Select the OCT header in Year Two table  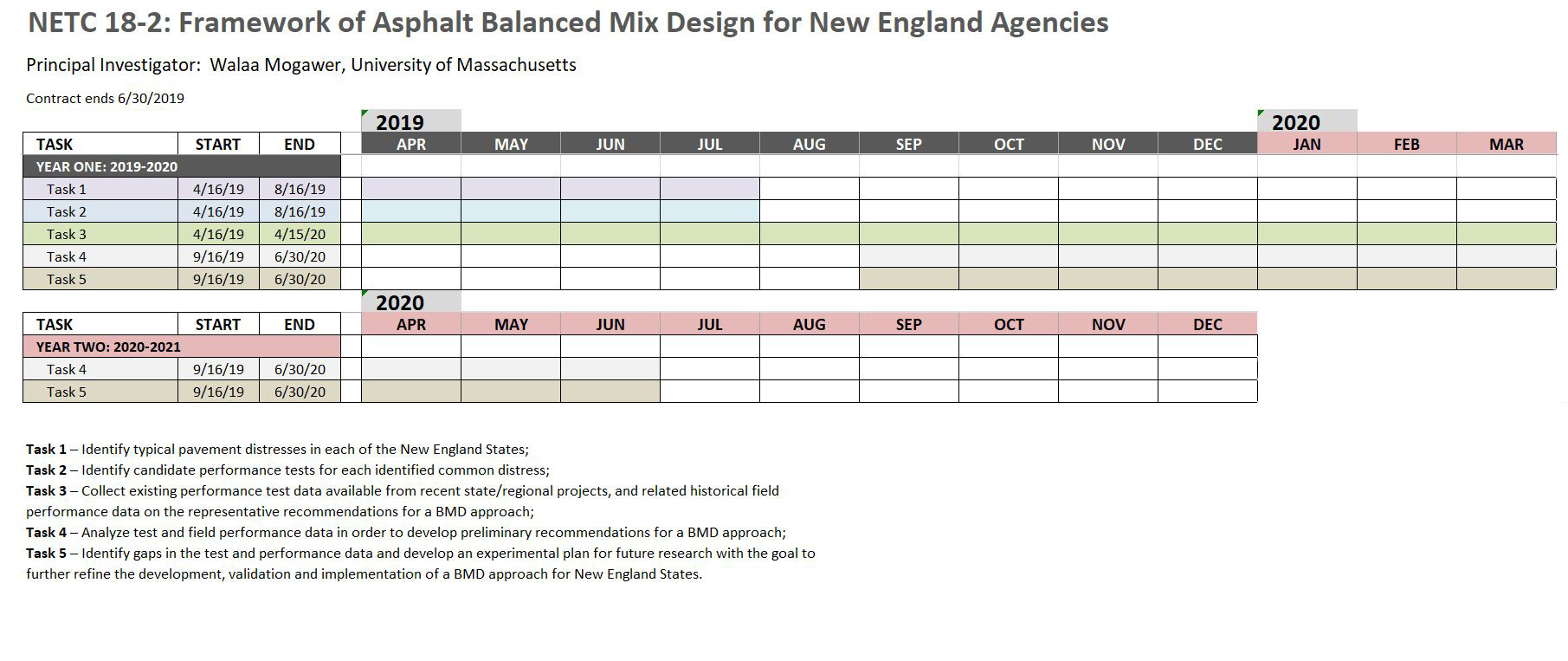(x=1009, y=324)
